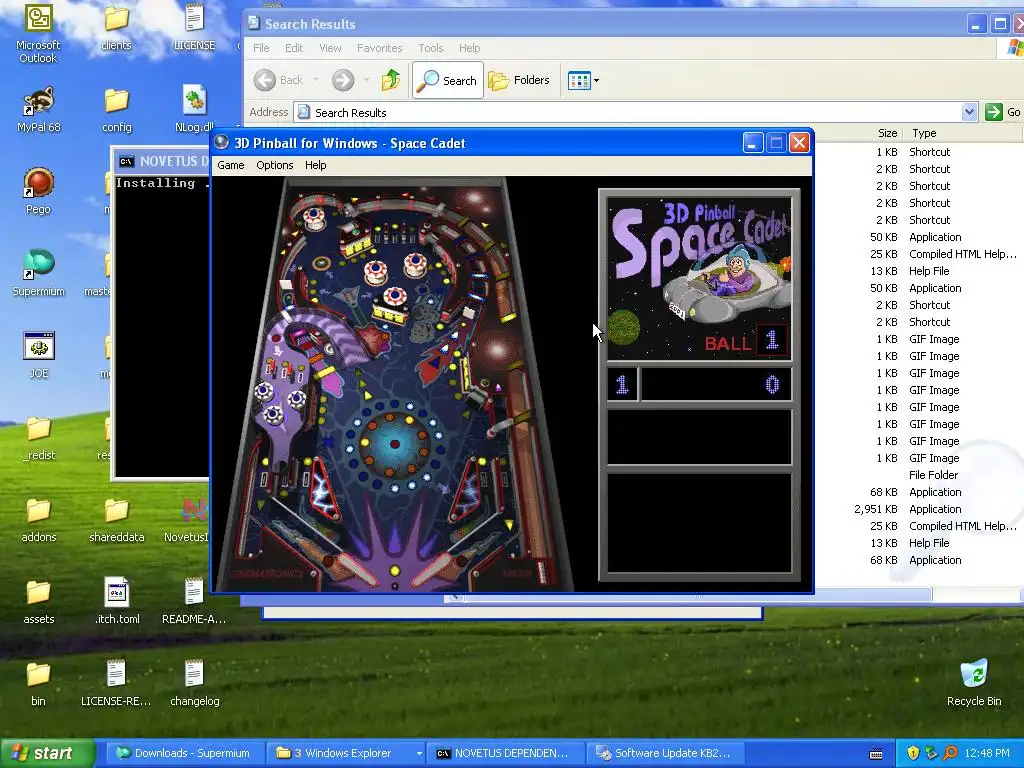Image resolution: width=1024 pixels, height=768 pixels.
Task: Select the _redist folder on desktop
Action: pos(39,438)
